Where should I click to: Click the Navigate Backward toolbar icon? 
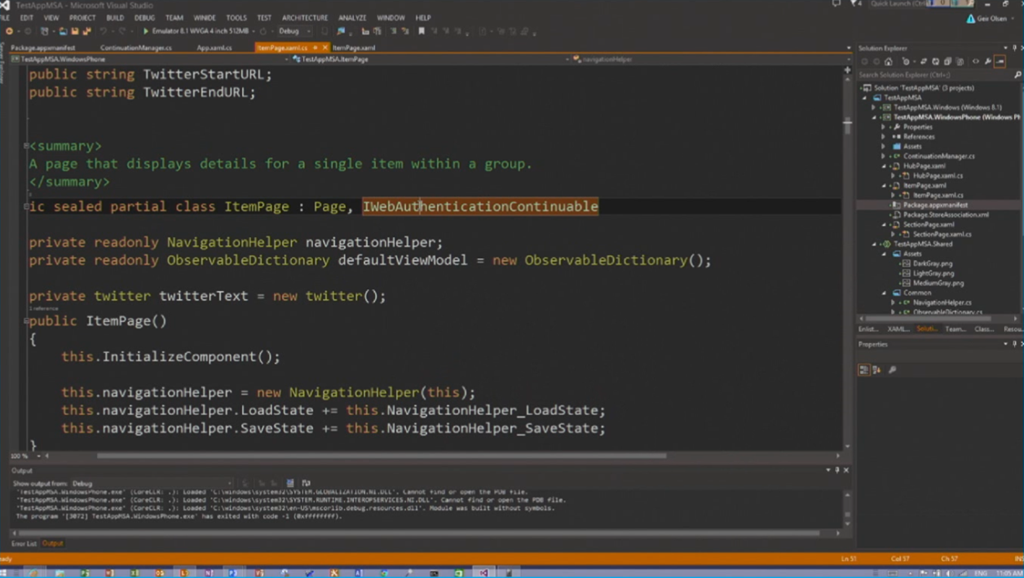(x=9, y=31)
